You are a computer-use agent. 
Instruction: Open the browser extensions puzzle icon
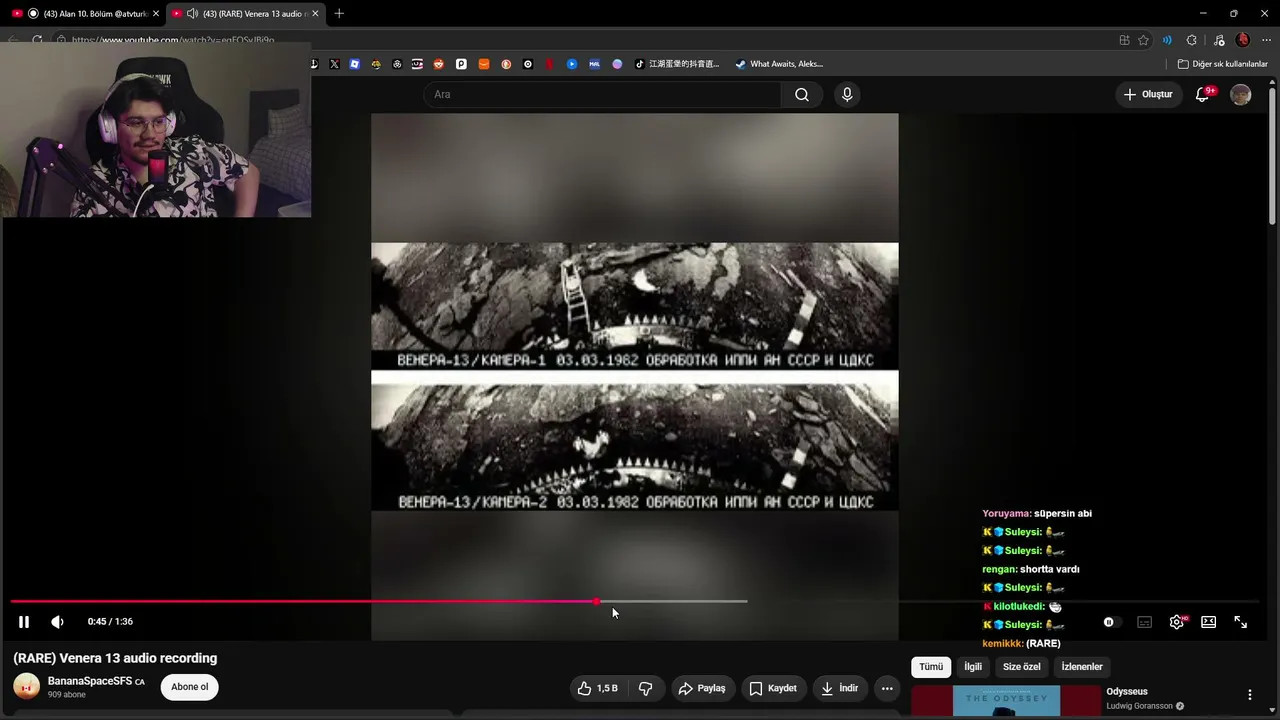[1191, 40]
